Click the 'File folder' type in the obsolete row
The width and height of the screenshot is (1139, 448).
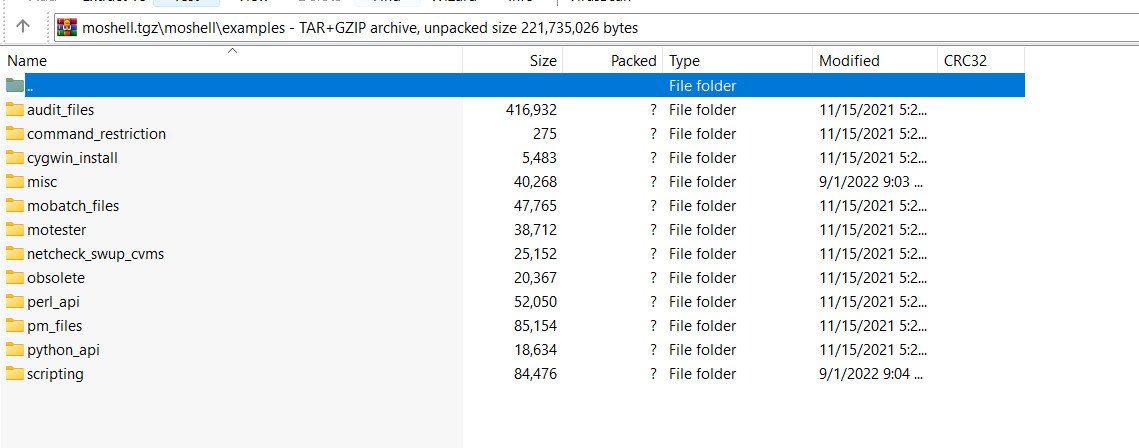pos(702,278)
